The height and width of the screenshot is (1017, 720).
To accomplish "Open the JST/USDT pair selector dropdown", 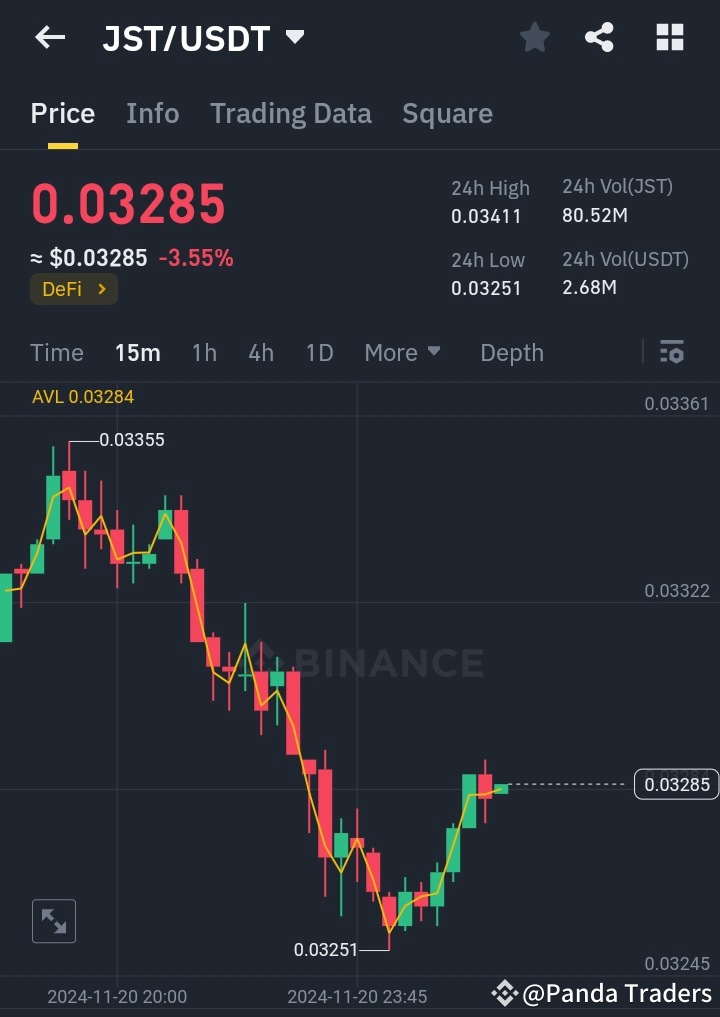I will tap(293, 37).
